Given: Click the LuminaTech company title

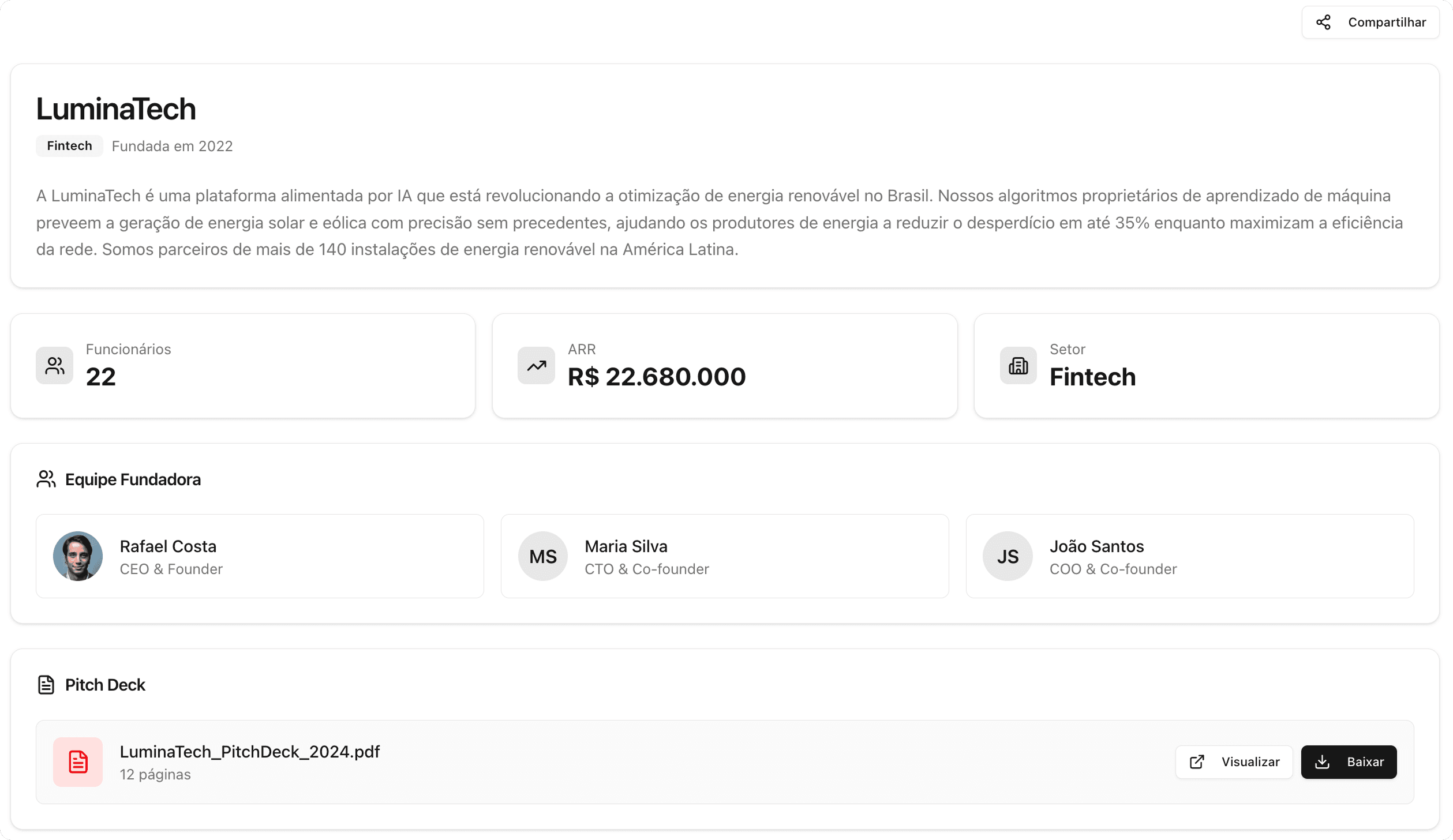Looking at the screenshot, I should click(x=115, y=108).
